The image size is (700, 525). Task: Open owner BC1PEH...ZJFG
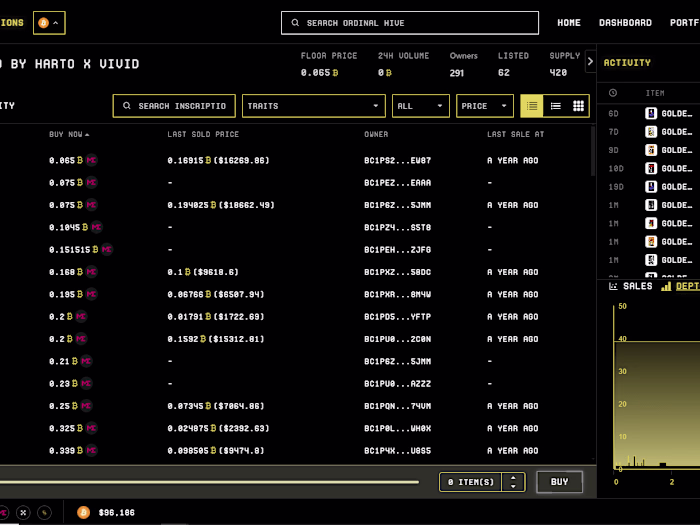coord(397,250)
